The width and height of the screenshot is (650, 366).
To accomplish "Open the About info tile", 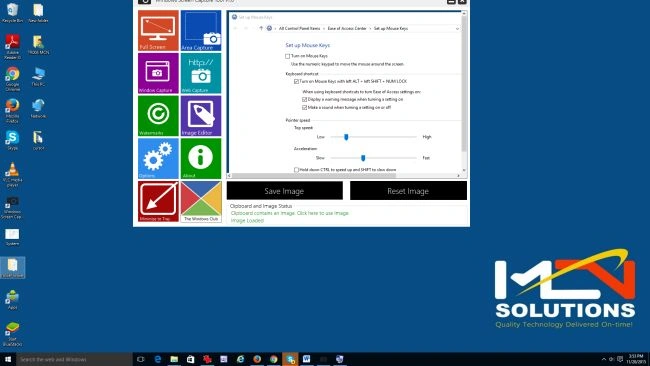I will 201,158.
